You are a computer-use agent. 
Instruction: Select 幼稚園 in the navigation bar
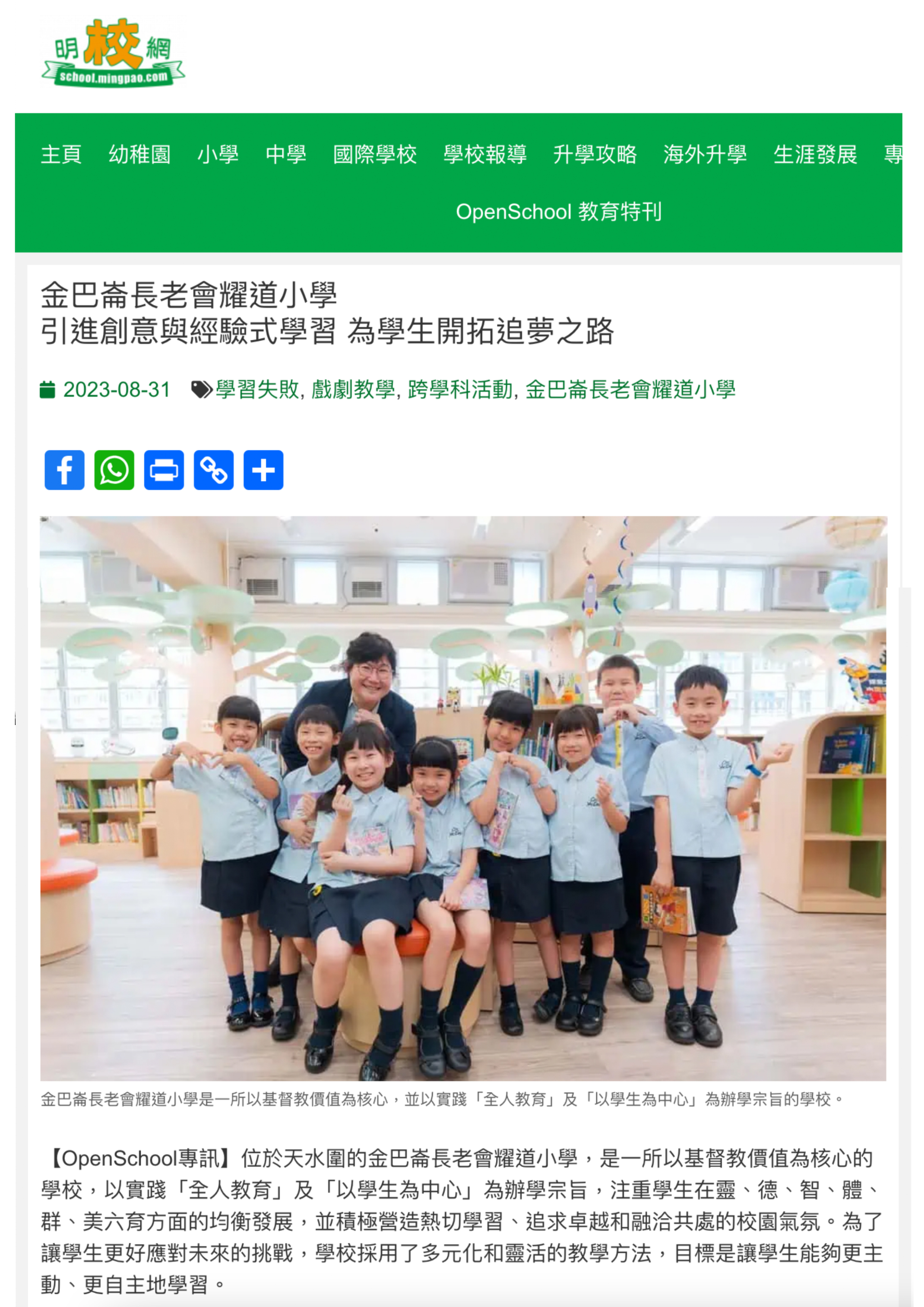(x=139, y=154)
